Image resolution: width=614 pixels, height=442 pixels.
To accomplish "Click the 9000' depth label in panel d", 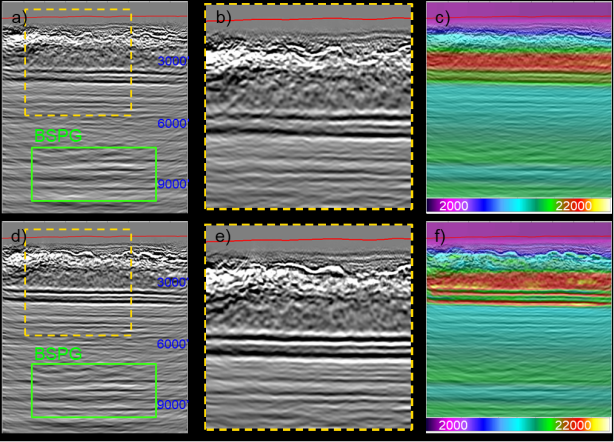I will 173,404.
